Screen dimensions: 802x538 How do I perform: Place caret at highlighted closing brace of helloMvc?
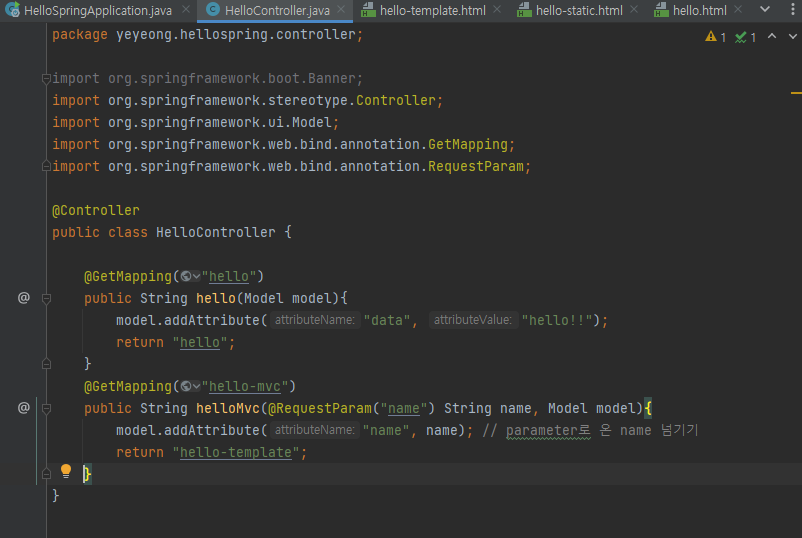tap(87, 474)
